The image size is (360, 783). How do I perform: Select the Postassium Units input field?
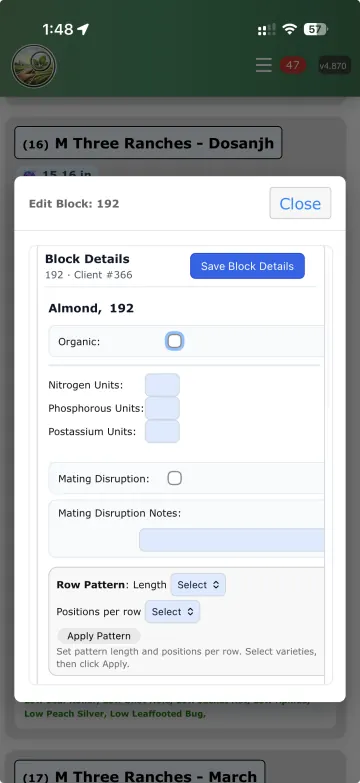(x=162, y=431)
